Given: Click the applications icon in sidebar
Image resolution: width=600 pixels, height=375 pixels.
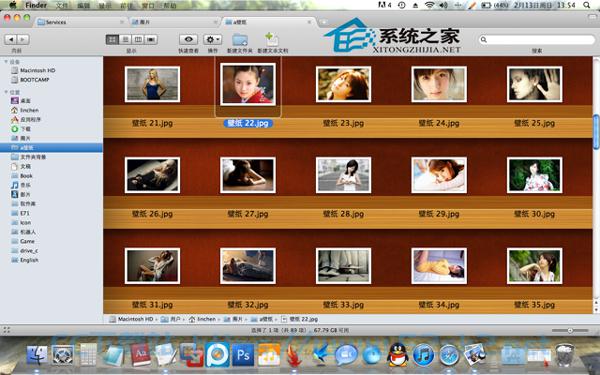Looking at the screenshot, I should 15,119.
